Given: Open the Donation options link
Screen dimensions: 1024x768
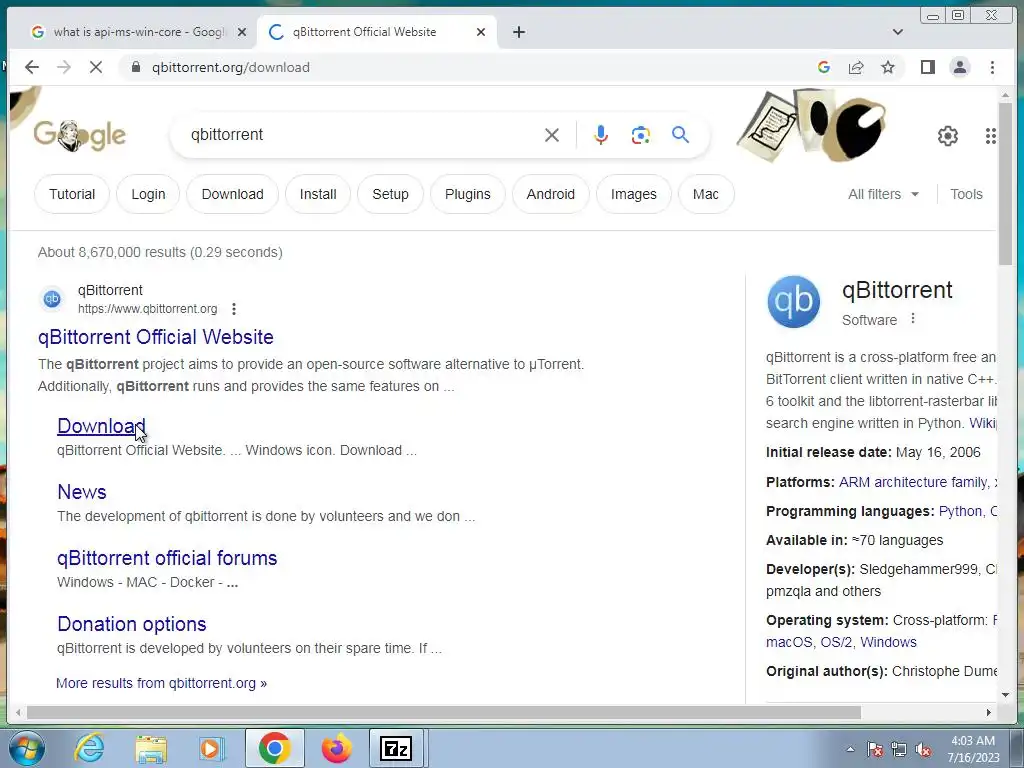Looking at the screenshot, I should pyautogui.click(x=132, y=624).
